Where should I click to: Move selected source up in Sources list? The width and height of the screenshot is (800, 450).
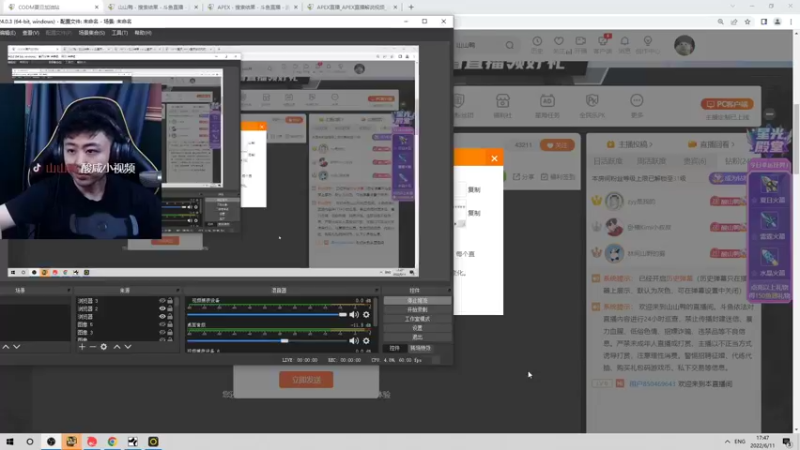(x=117, y=347)
